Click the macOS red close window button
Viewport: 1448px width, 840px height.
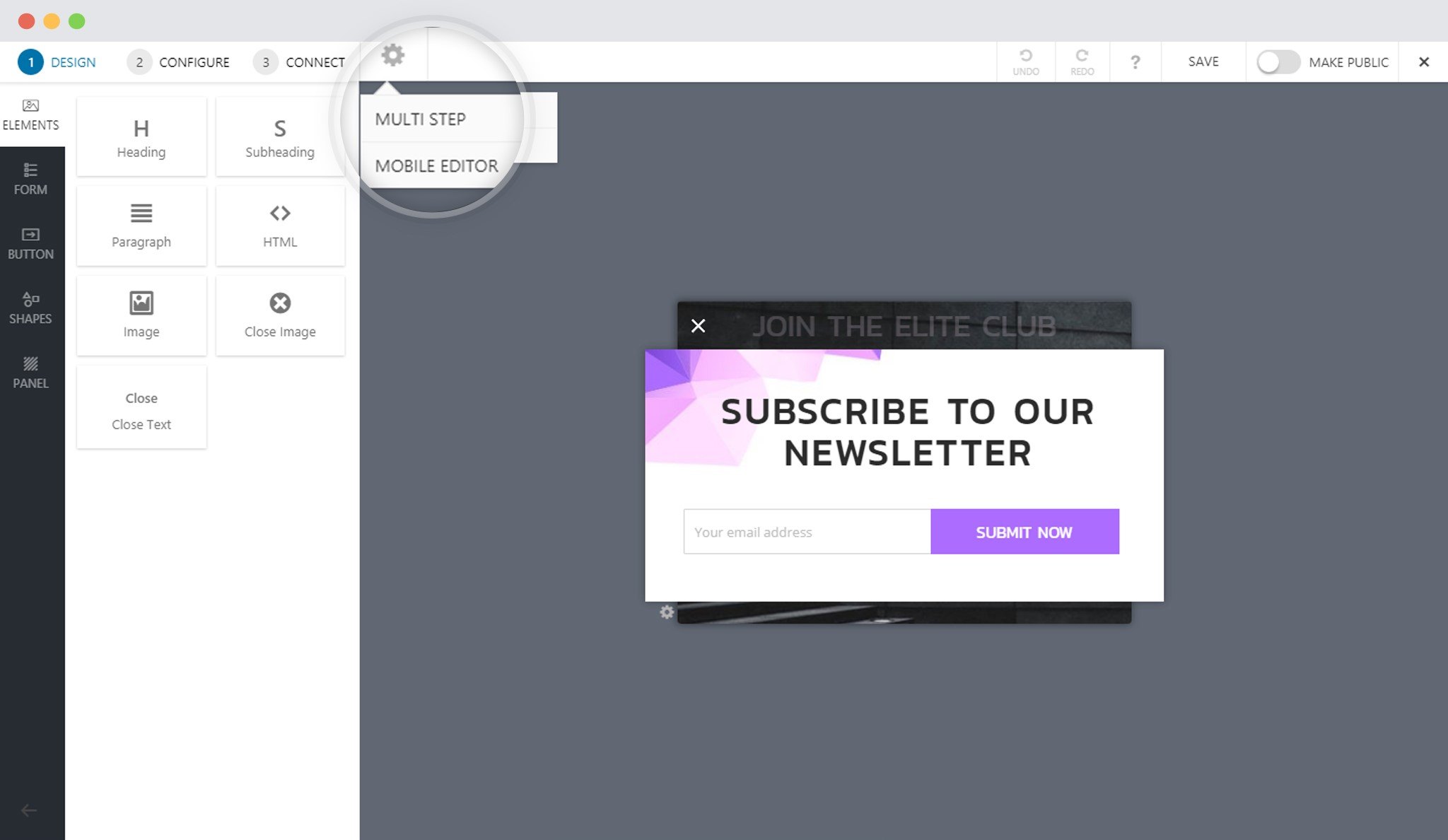[x=27, y=21]
